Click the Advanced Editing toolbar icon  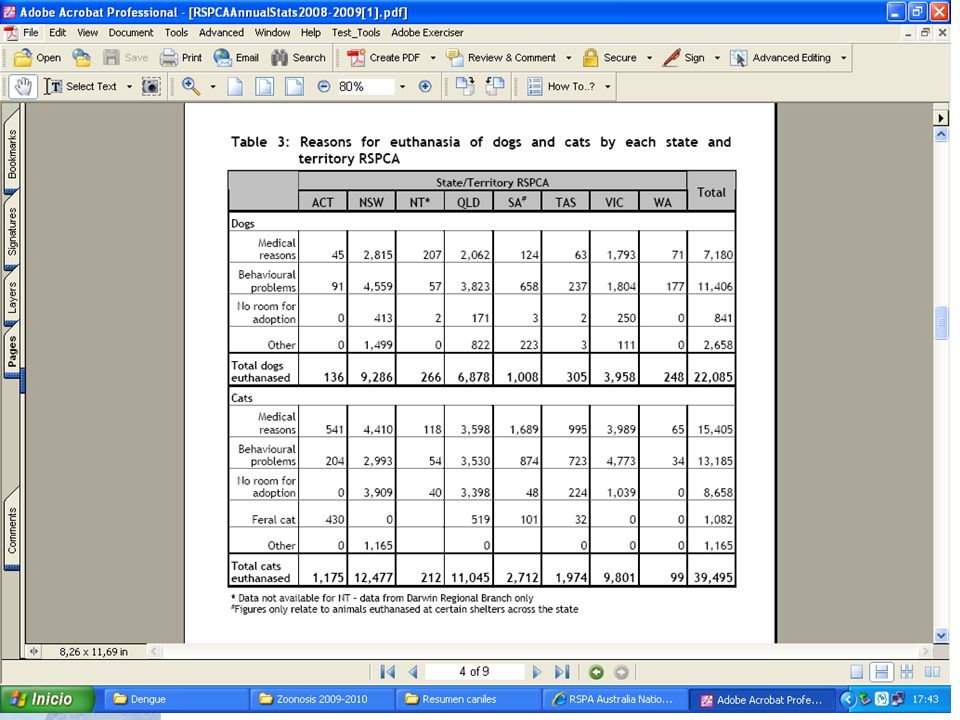point(738,58)
